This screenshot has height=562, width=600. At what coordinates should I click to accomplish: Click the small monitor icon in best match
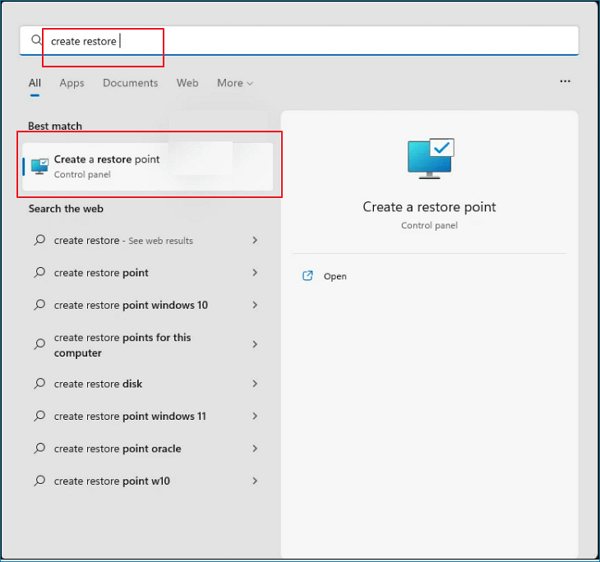pos(40,167)
